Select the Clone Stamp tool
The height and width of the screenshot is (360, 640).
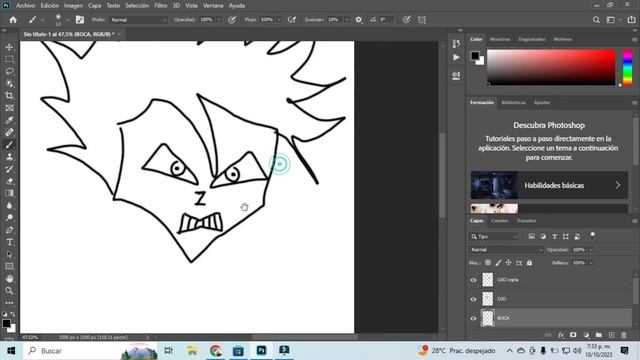click(9, 157)
